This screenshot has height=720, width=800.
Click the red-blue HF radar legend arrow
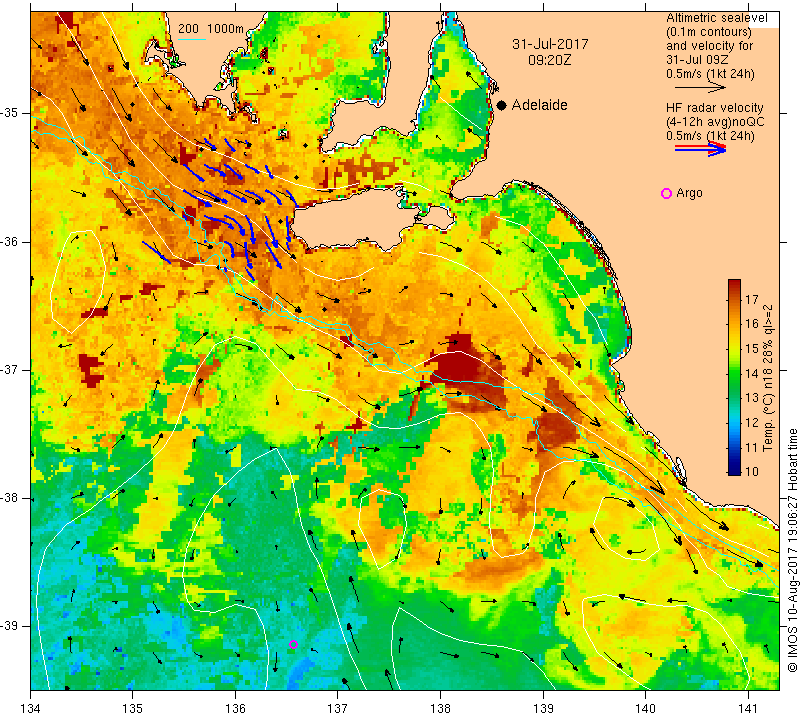[700, 149]
